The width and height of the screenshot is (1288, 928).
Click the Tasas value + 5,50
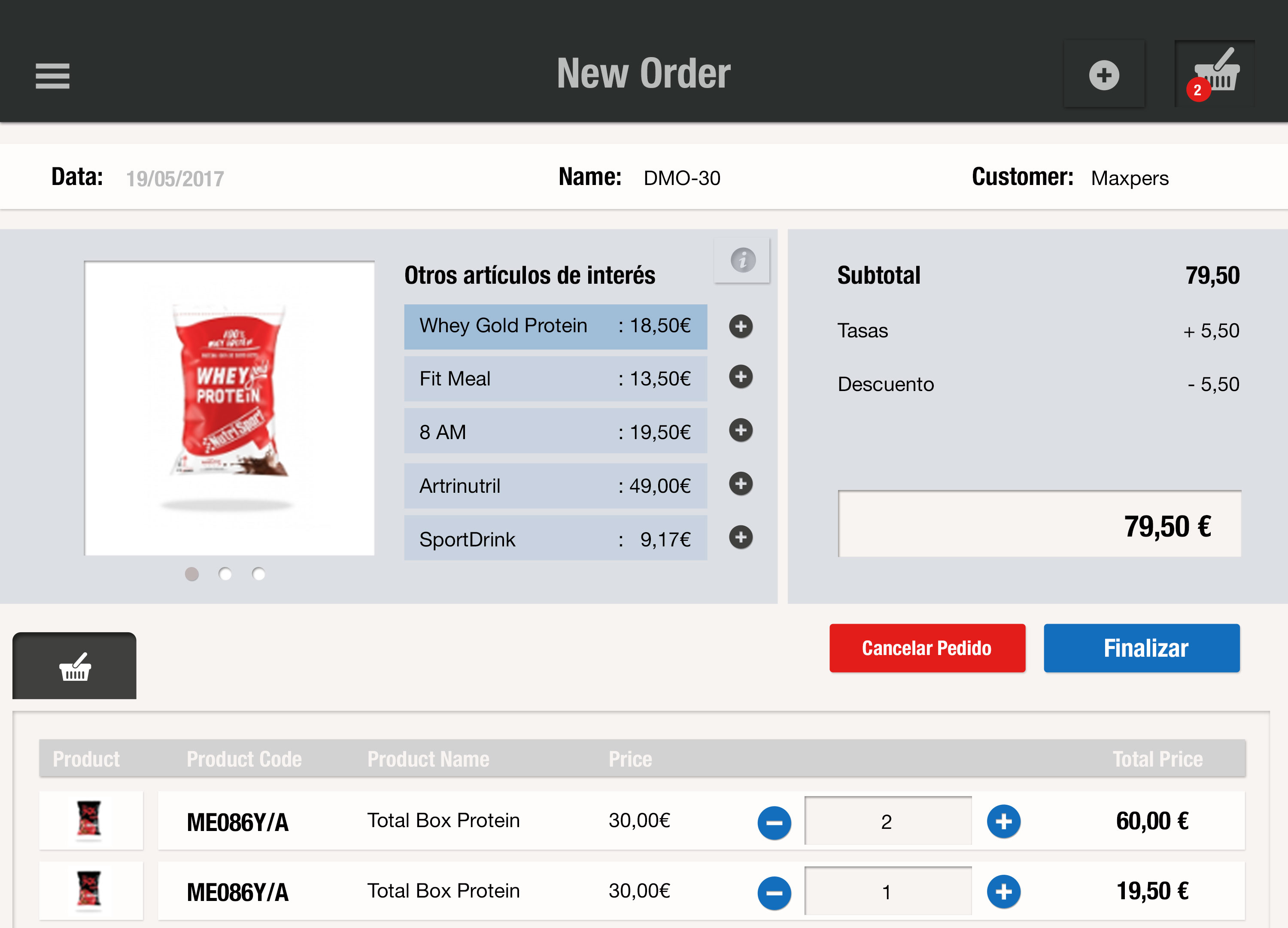(1211, 331)
